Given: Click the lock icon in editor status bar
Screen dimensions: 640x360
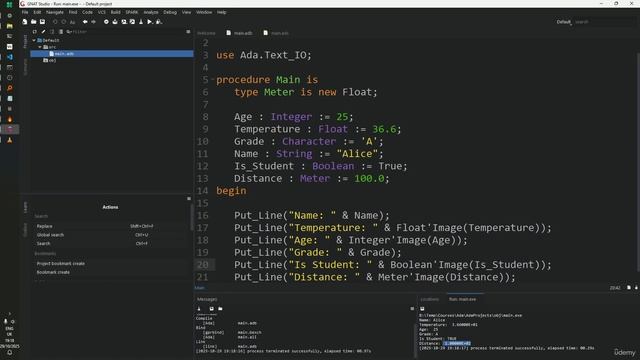Looking at the screenshot, I should pos(636,288).
